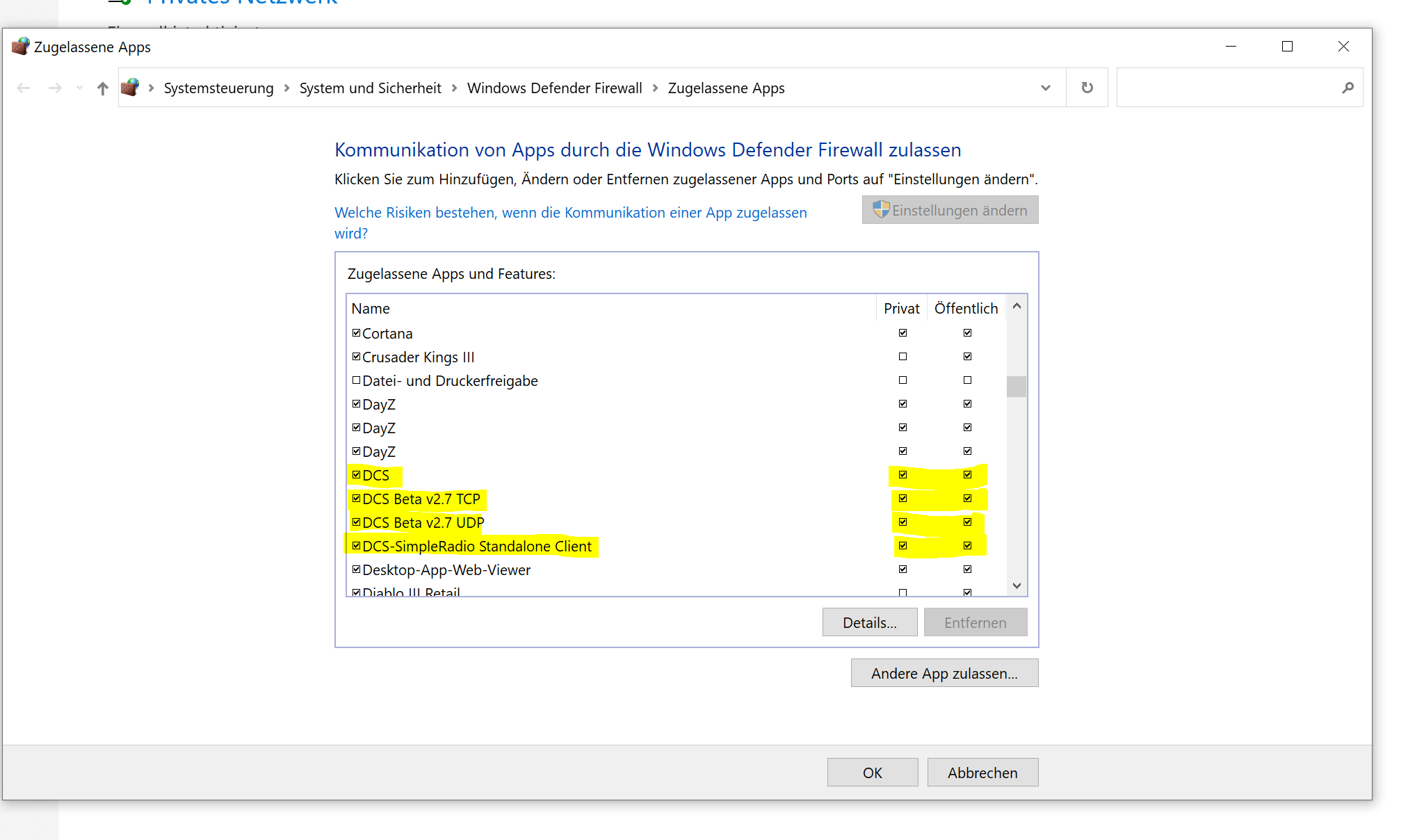Close the Zugelassene Apps window
The width and height of the screenshot is (1408, 840).
coord(1343,47)
